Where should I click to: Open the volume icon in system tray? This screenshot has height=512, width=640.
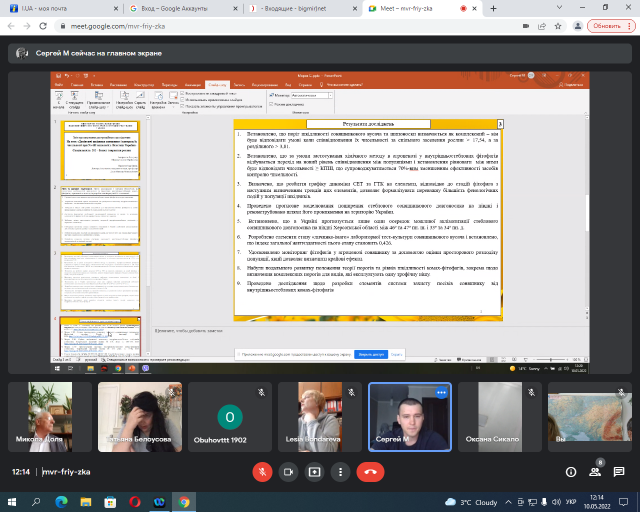tap(556, 502)
